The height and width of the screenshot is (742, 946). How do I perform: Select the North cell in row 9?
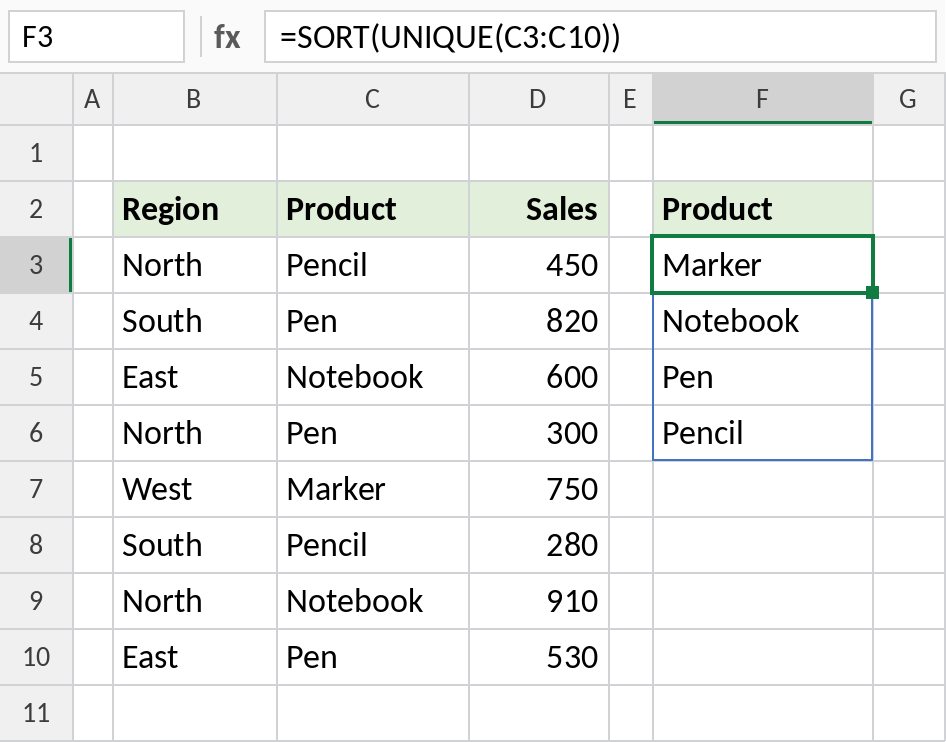click(195, 601)
